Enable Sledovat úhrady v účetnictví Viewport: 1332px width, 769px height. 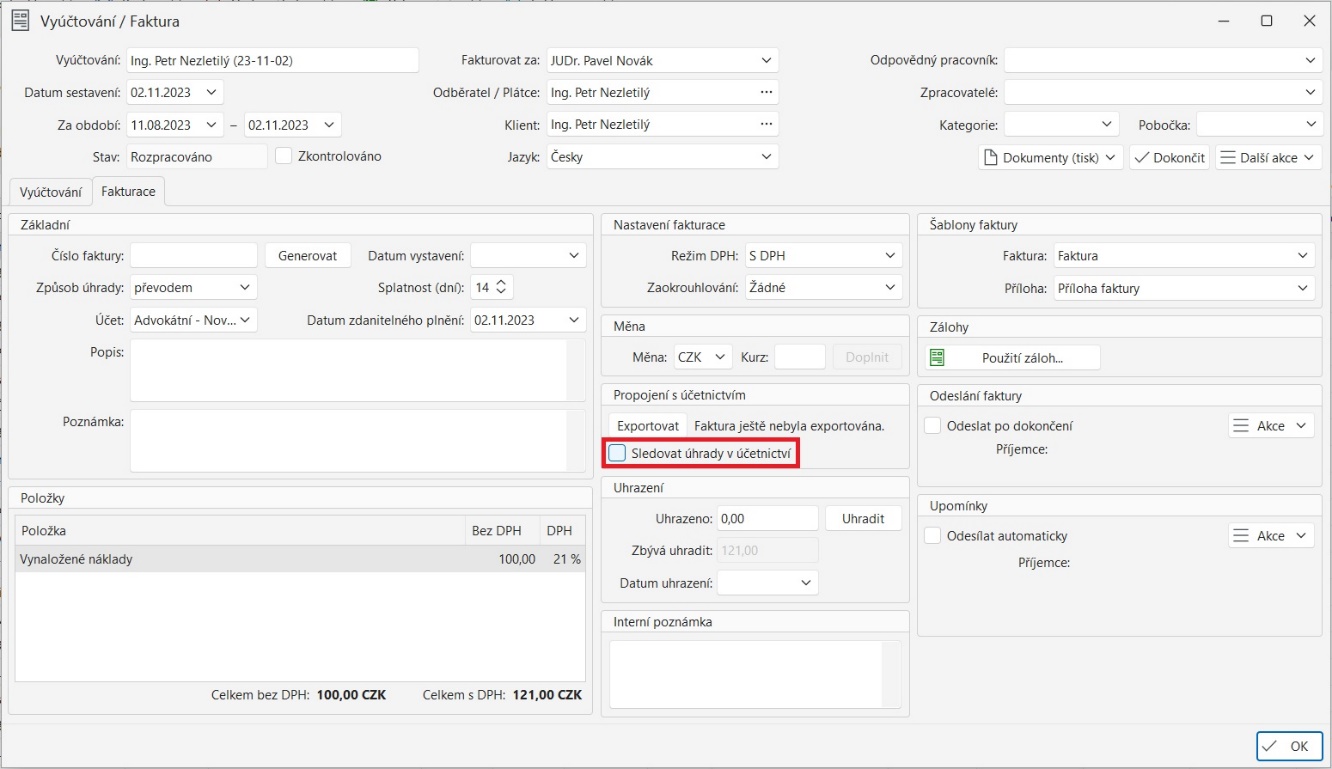click(619, 452)
